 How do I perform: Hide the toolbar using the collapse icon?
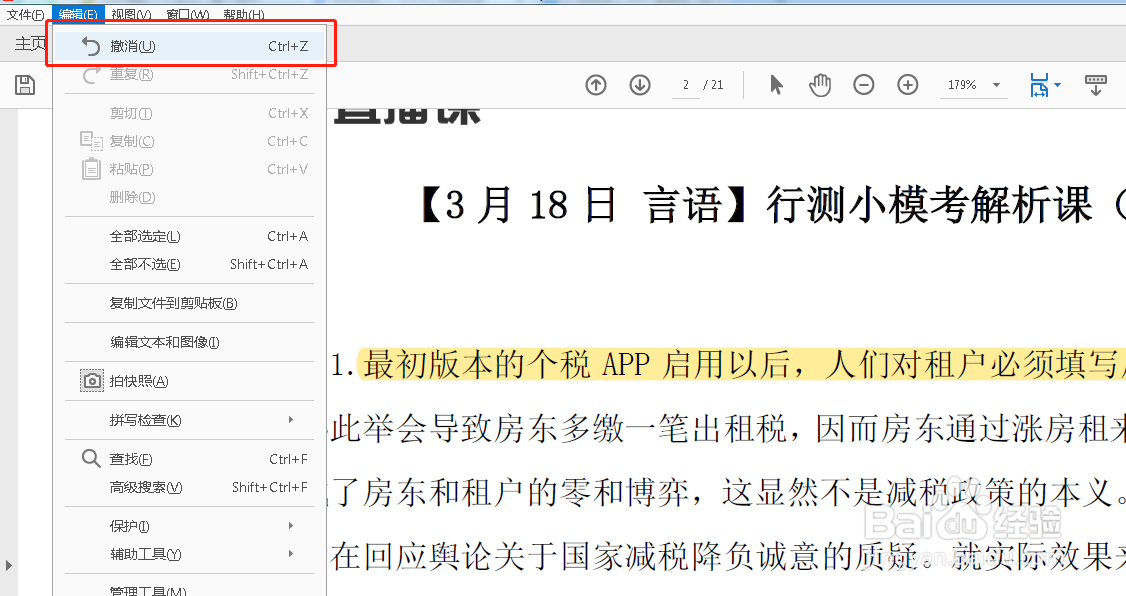[1096, 85]
